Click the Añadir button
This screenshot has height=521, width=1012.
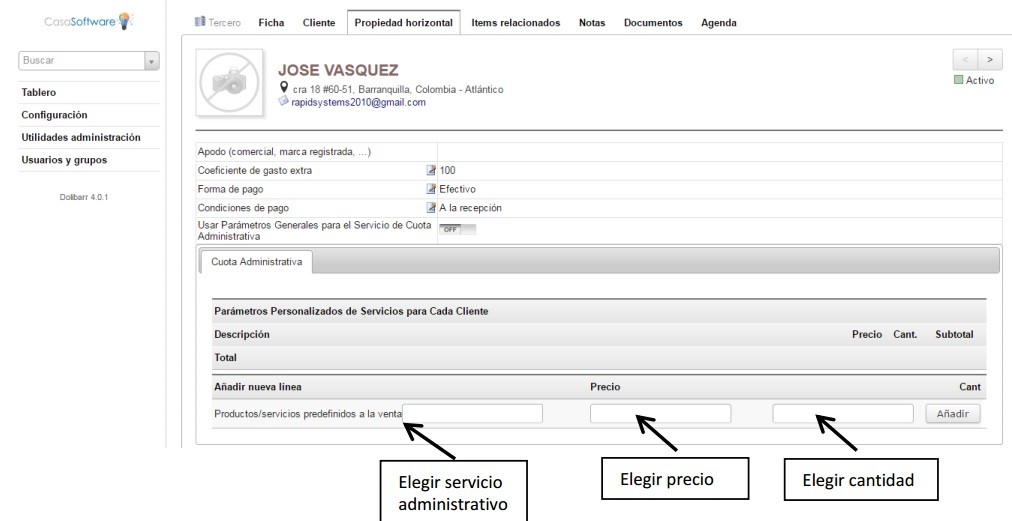[953, 414]
